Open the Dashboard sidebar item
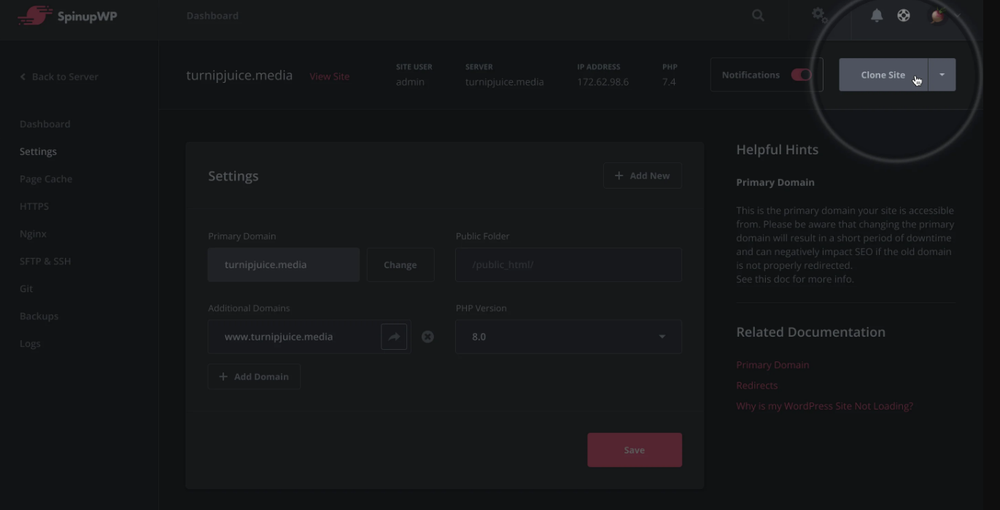 pos(45,124)
